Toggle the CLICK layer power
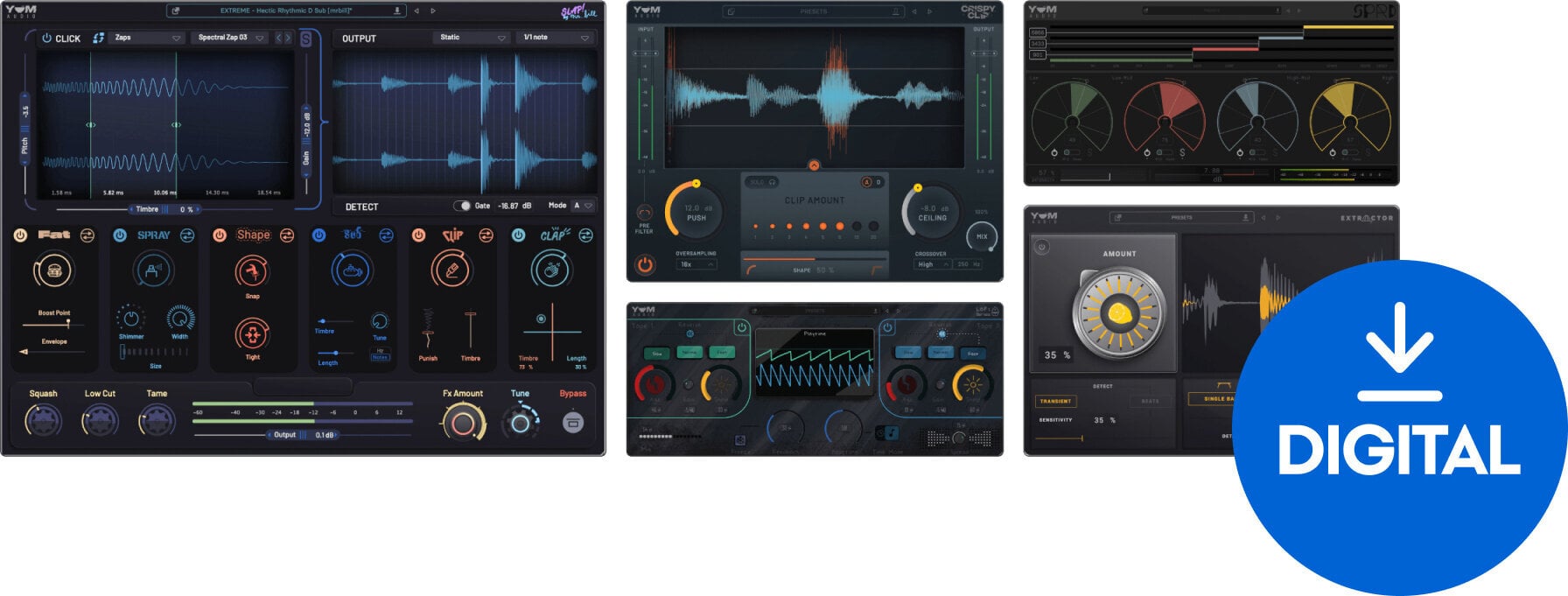1568x596 pixels. click(47, 38)
